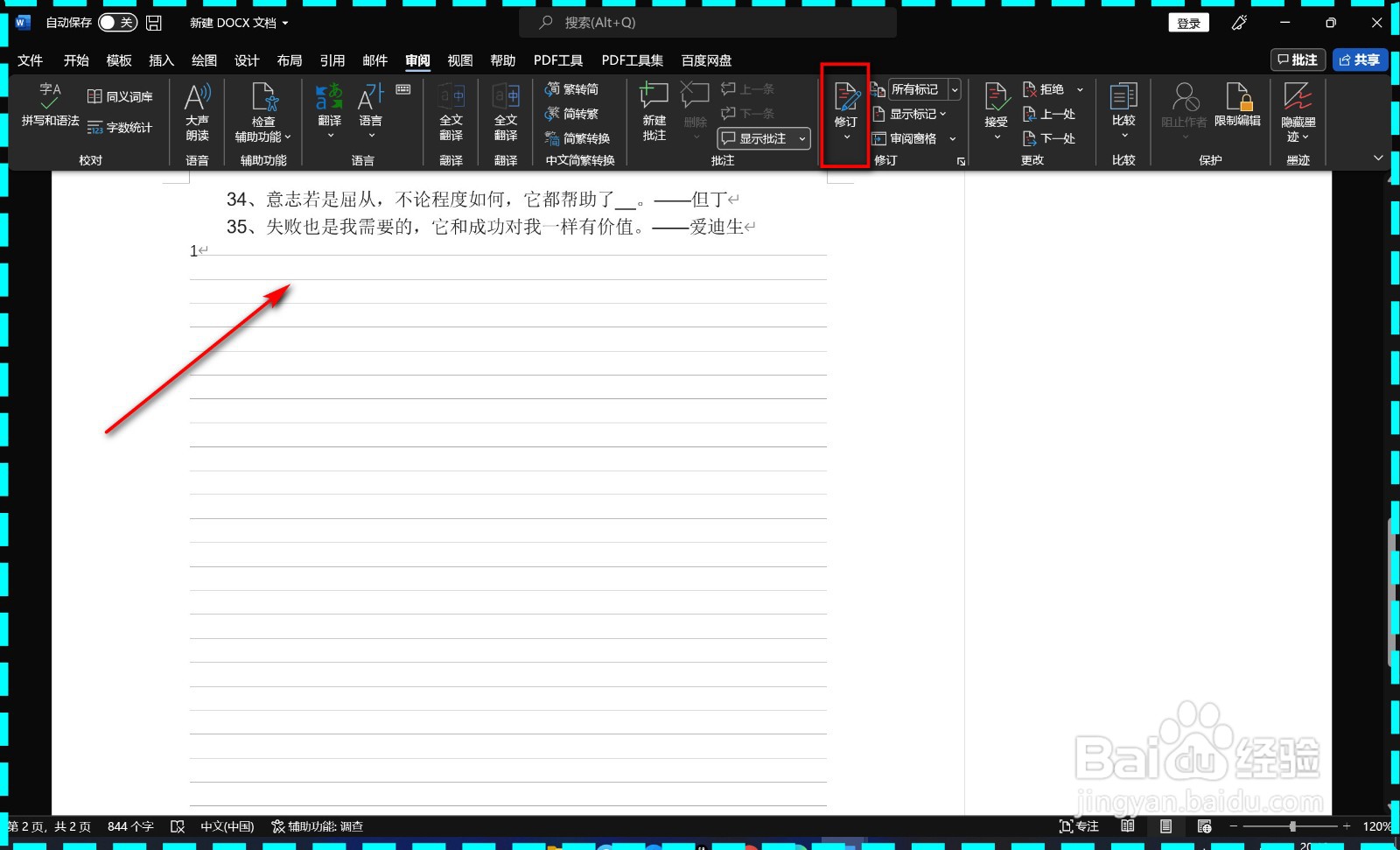
Task: Expand the 审阅窗格 dropdown arrow
Action: [x=953, y=138]
